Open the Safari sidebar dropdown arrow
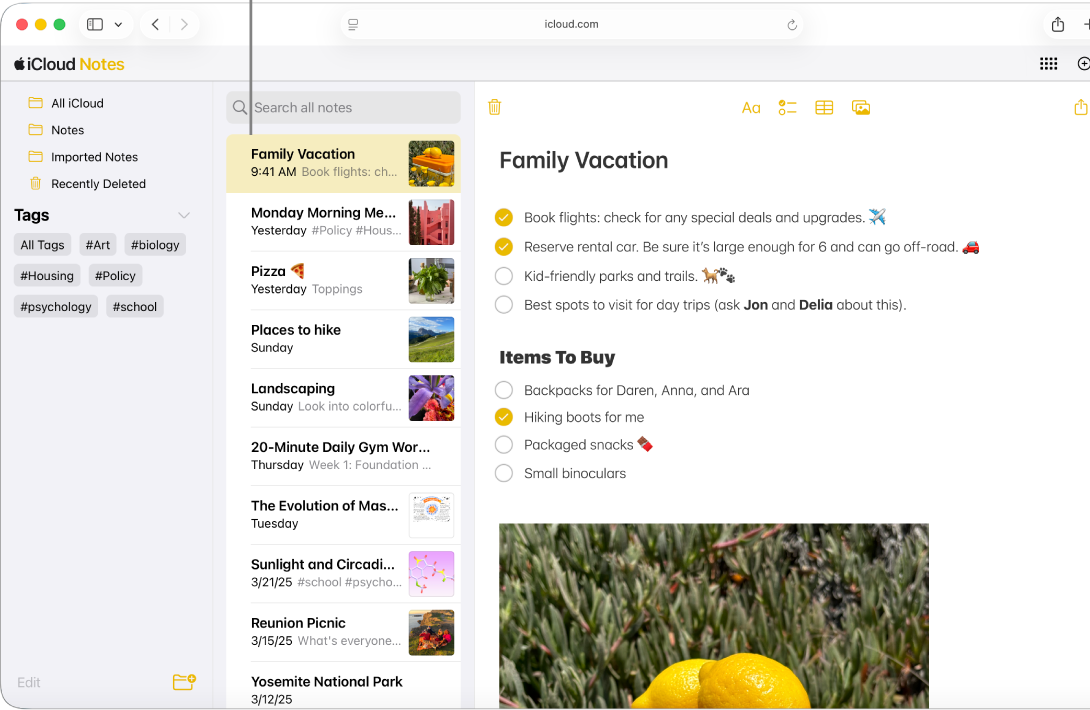Screen dimensions: 1090x710 point(118,24)
